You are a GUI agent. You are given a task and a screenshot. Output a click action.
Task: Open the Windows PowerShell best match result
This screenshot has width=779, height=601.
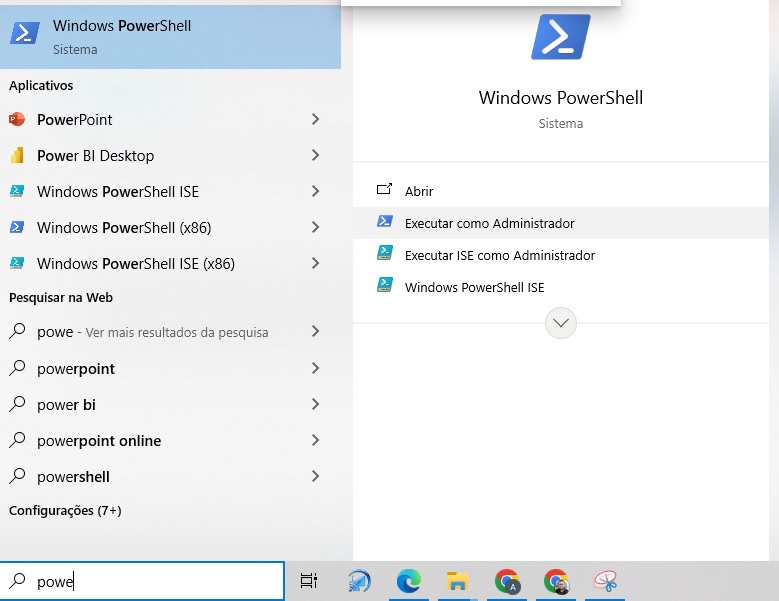click(170, 37)
